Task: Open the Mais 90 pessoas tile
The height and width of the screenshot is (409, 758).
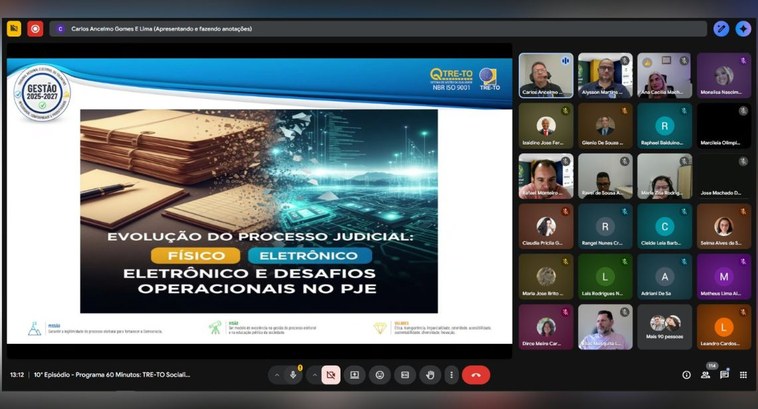Action: click(x=664, y=327)
